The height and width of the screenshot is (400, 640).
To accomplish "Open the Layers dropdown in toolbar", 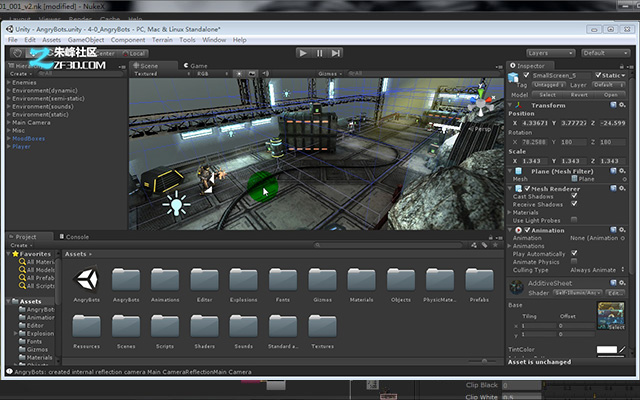I will click(x=550, y=53).
